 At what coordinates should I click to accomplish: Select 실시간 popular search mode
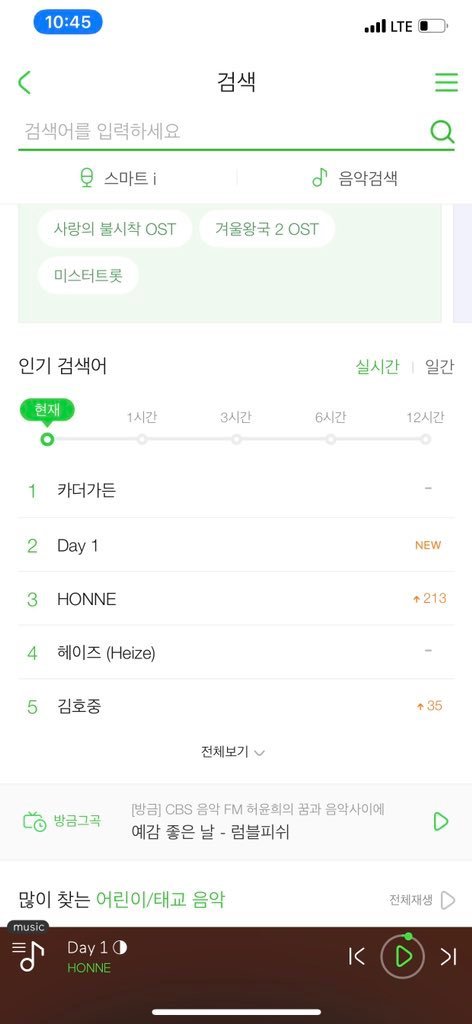pos(377,366)
